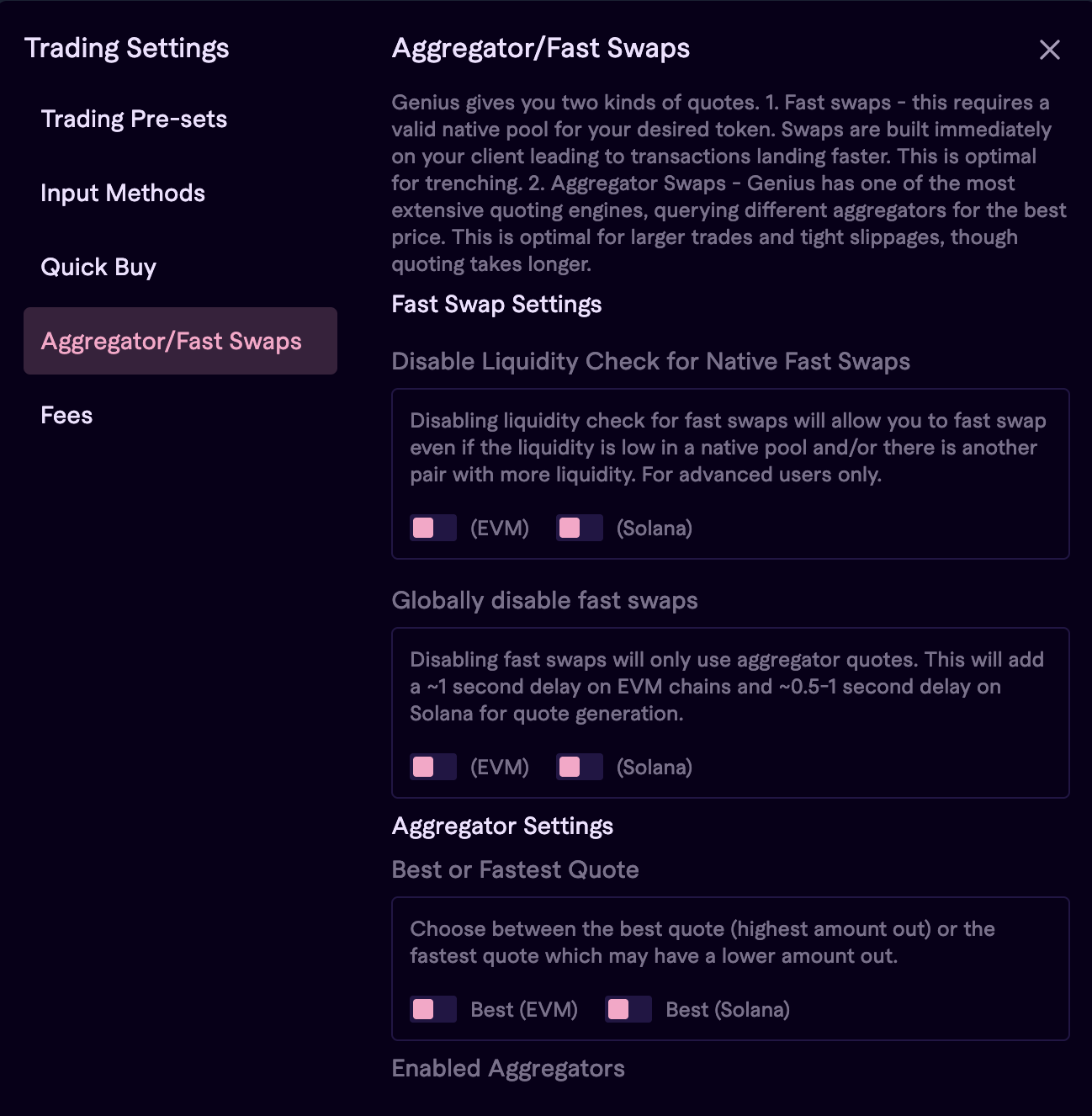This screenshot has height=1116, width=1092.
Task: Go to Input Methods settings
Action: pos(123,193)
